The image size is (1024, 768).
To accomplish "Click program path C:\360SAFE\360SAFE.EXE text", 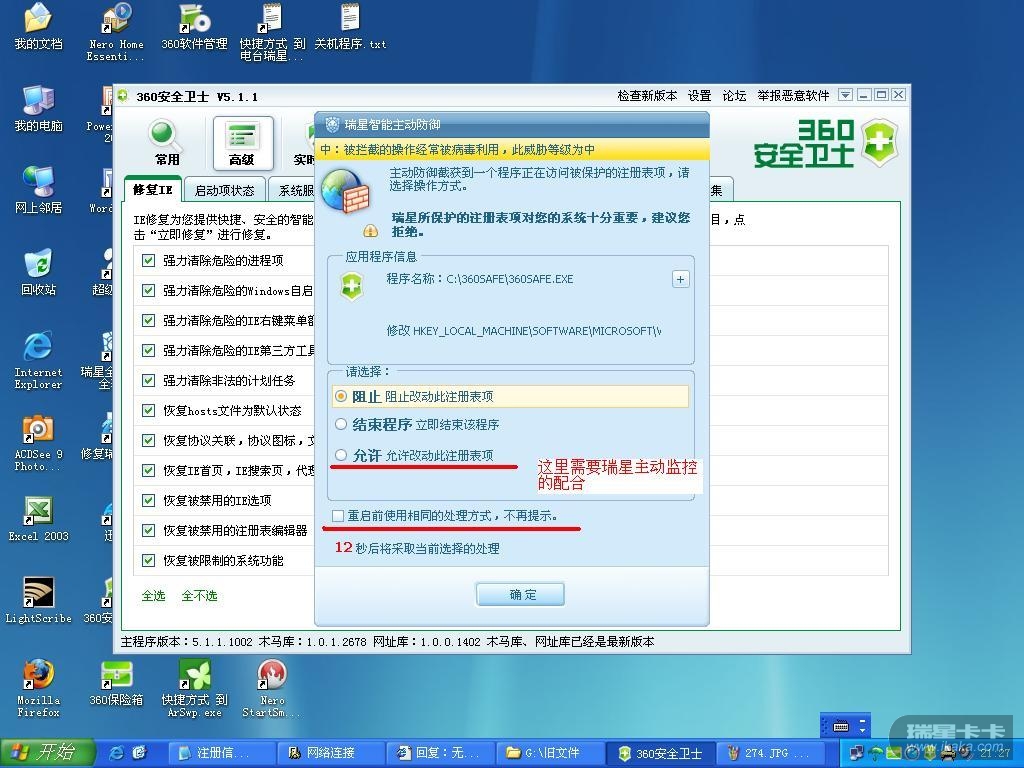I will tap(509, 280).
